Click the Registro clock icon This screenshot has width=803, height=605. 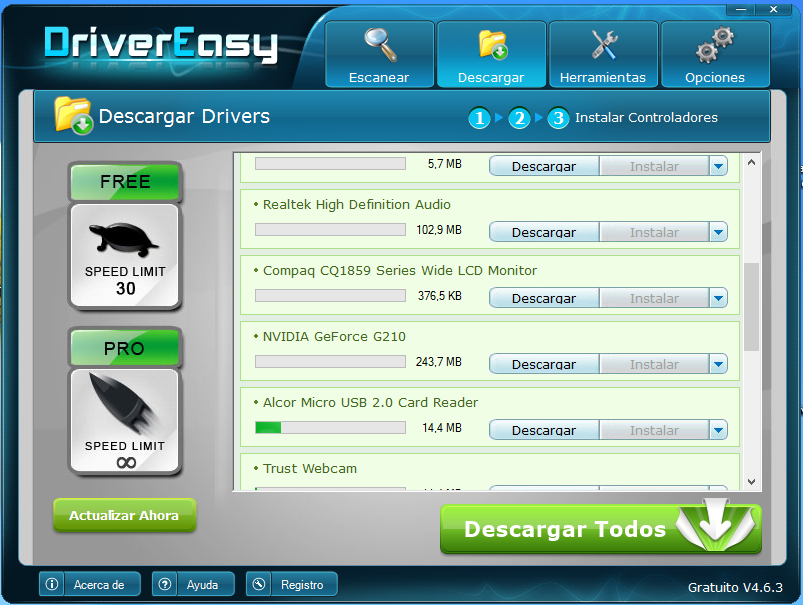tap(258, 584)
